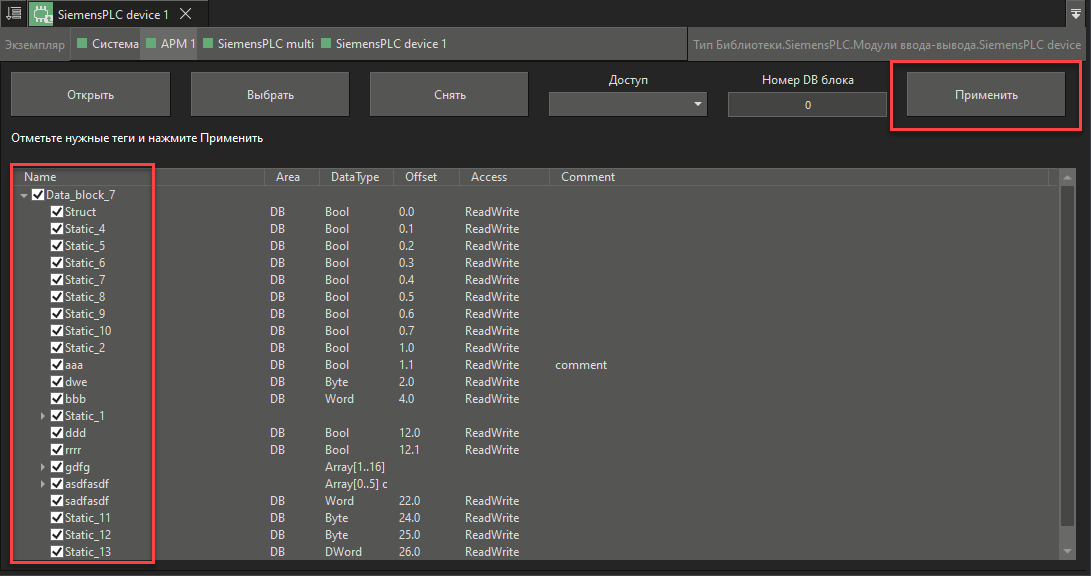
Task: Uncheck the Static_12 checkbox
Action: pyautogui.click(x=57, y=534)
